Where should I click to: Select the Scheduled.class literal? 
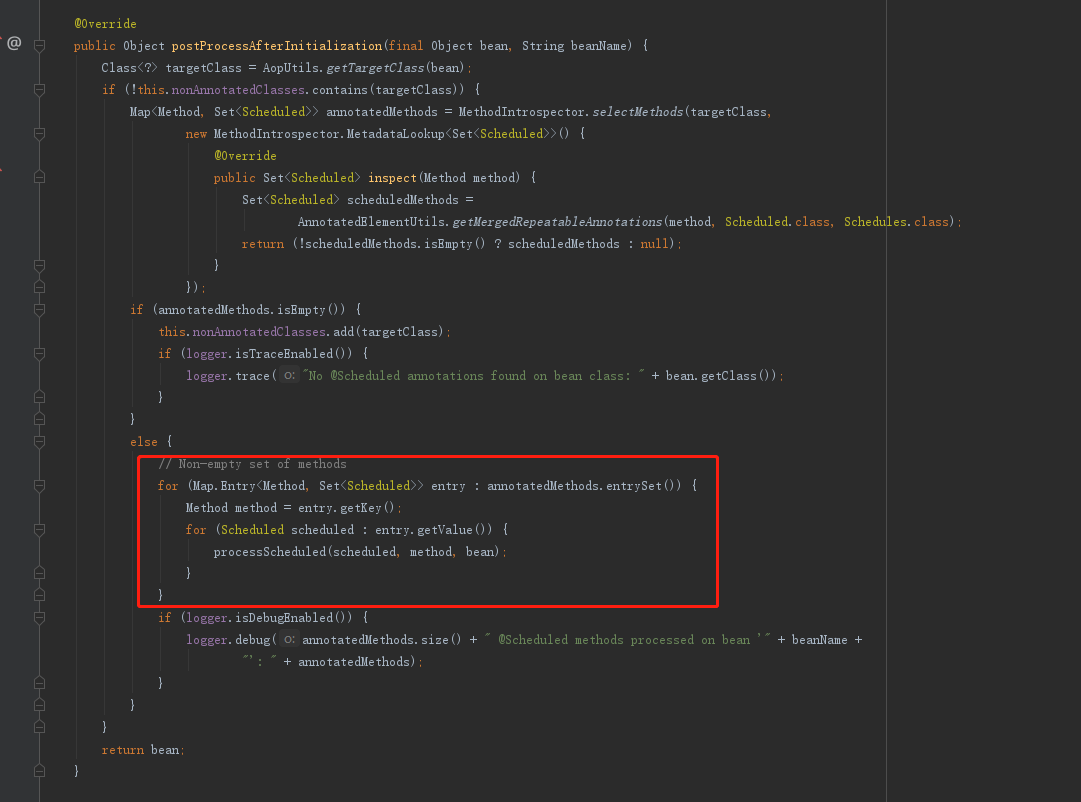click(780, 221)
